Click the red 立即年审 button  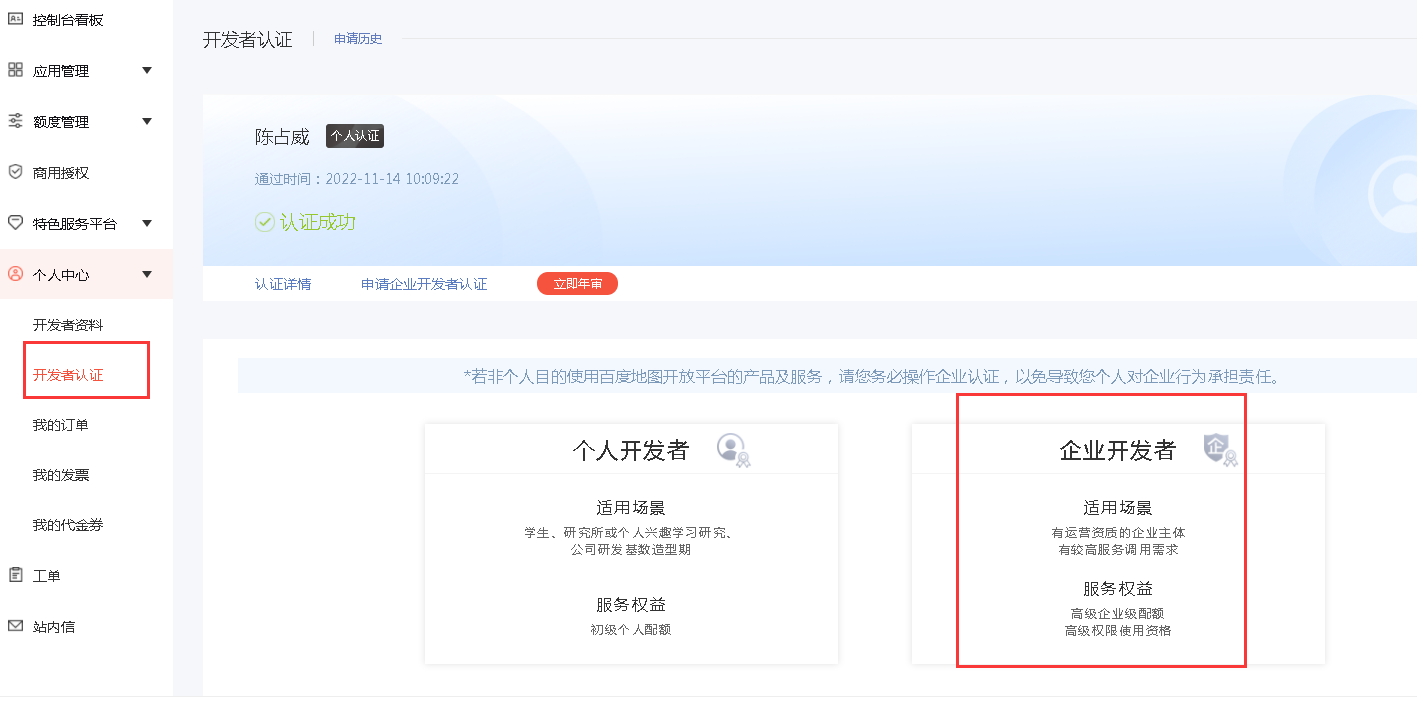point(577,284)
